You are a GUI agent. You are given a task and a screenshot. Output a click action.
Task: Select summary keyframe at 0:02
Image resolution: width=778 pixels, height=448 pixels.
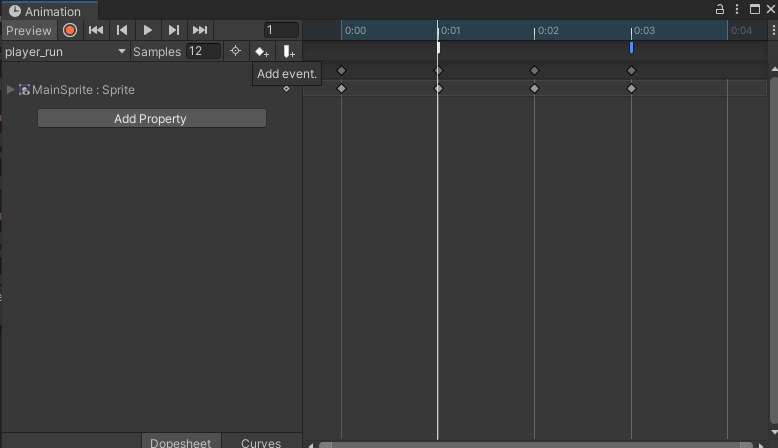click(534, 70)
